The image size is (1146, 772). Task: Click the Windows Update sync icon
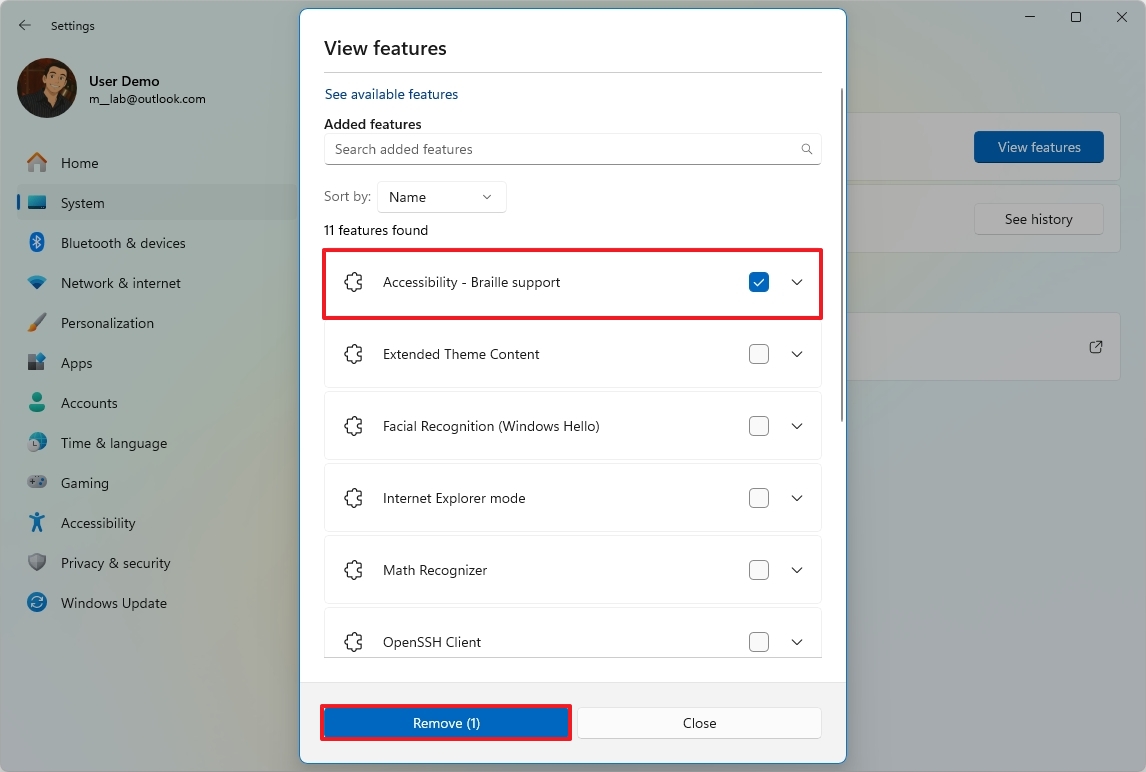tap(37, 603)
